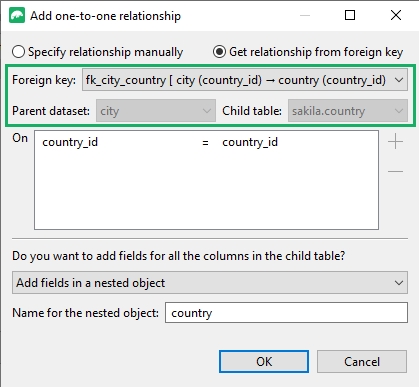This screenshot has width=419, height=387.
Task: Click the 'Name for the nested object' text field
Action: click(286, 313)
